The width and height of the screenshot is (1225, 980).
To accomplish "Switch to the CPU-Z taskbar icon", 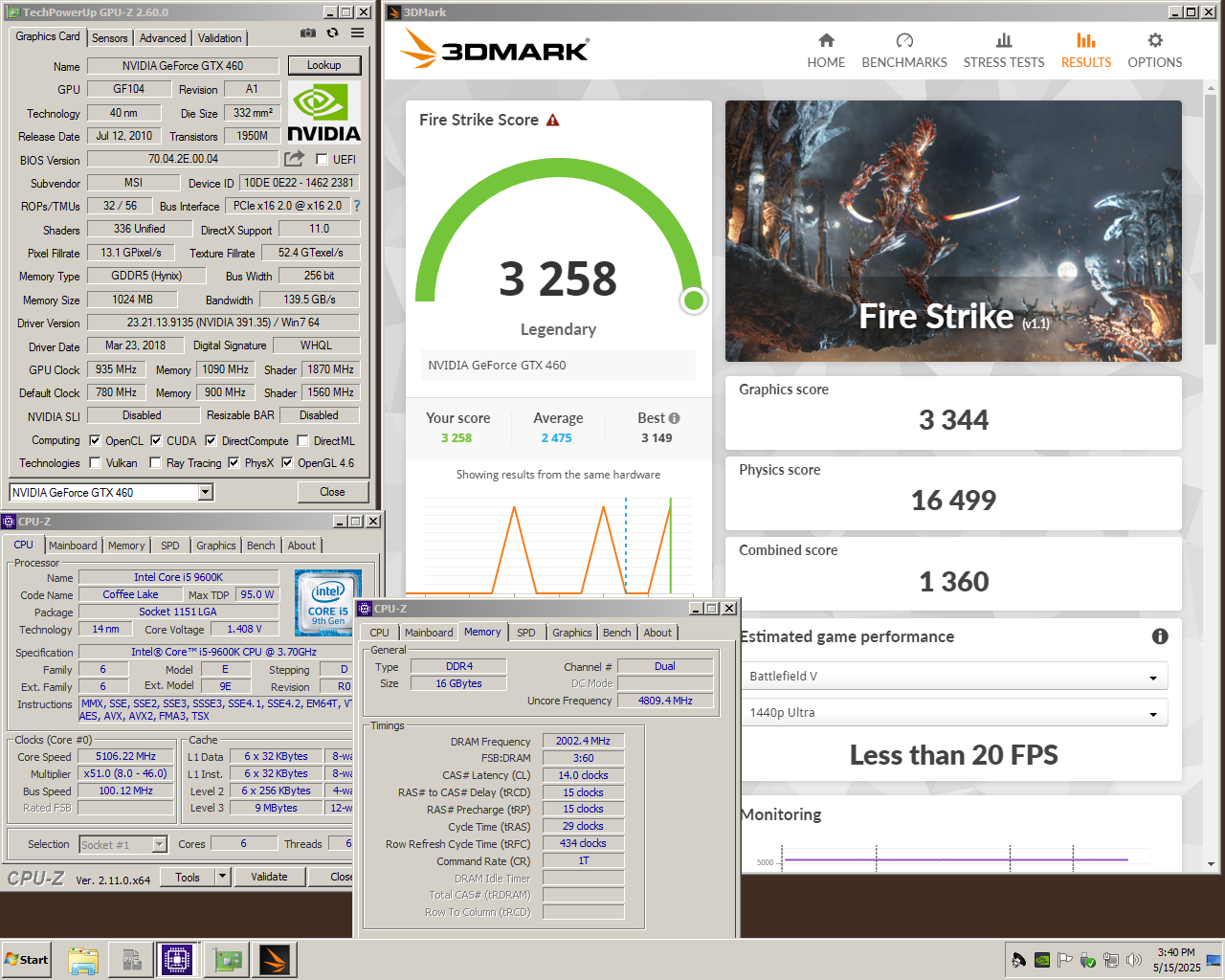I will tap(177, 960).
